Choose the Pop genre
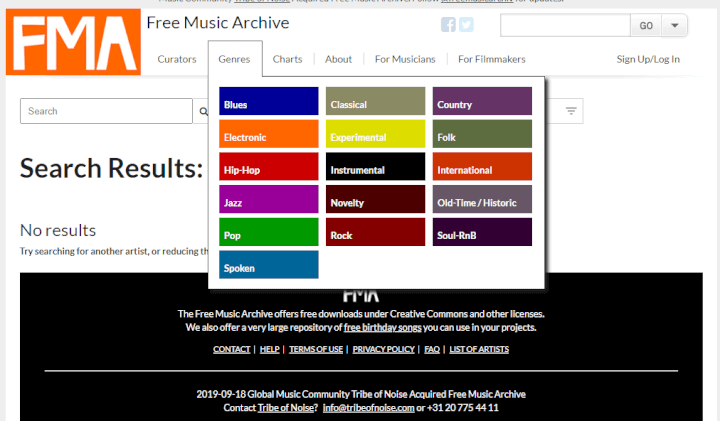 (x=269, y=232)
